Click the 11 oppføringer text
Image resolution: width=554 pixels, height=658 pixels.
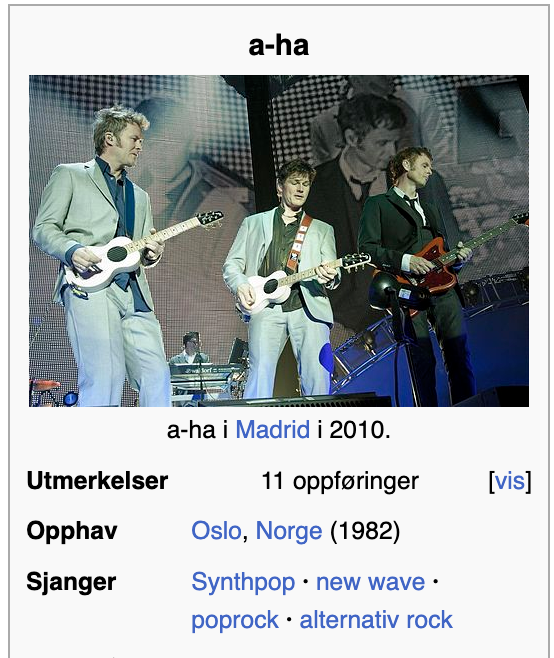point(340,481)
